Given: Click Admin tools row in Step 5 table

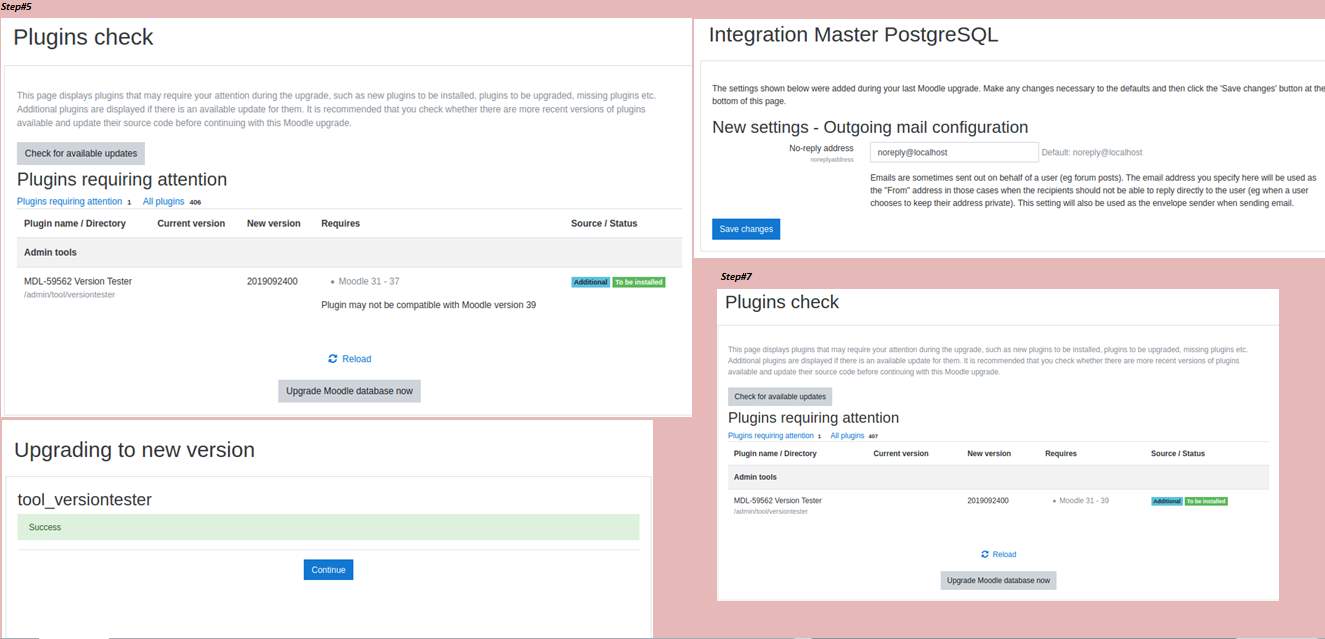Looking at the screenshot, I should click(349, 252).
